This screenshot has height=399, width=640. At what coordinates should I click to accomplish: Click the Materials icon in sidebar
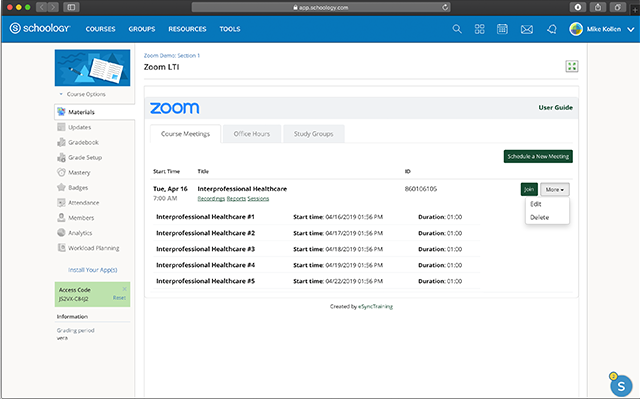pyautogui.click(x=61, y=111)
